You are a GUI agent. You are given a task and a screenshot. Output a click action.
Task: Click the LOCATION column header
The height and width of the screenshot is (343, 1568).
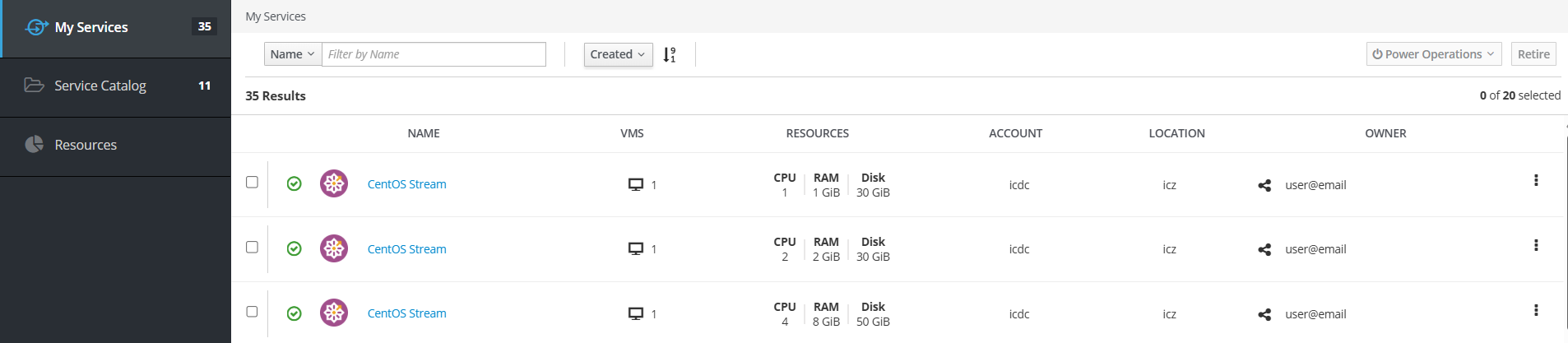(x=1176, y=133)
